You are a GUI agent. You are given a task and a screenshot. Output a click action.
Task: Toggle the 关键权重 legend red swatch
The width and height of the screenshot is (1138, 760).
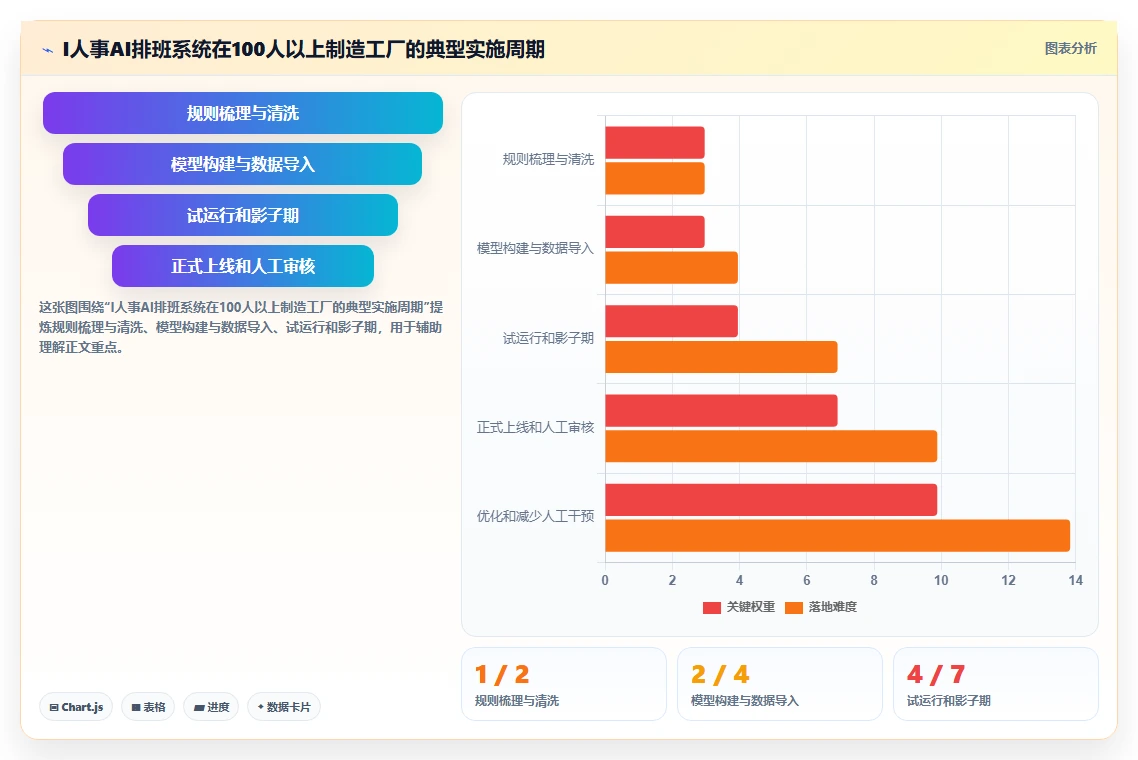point(712,608)
